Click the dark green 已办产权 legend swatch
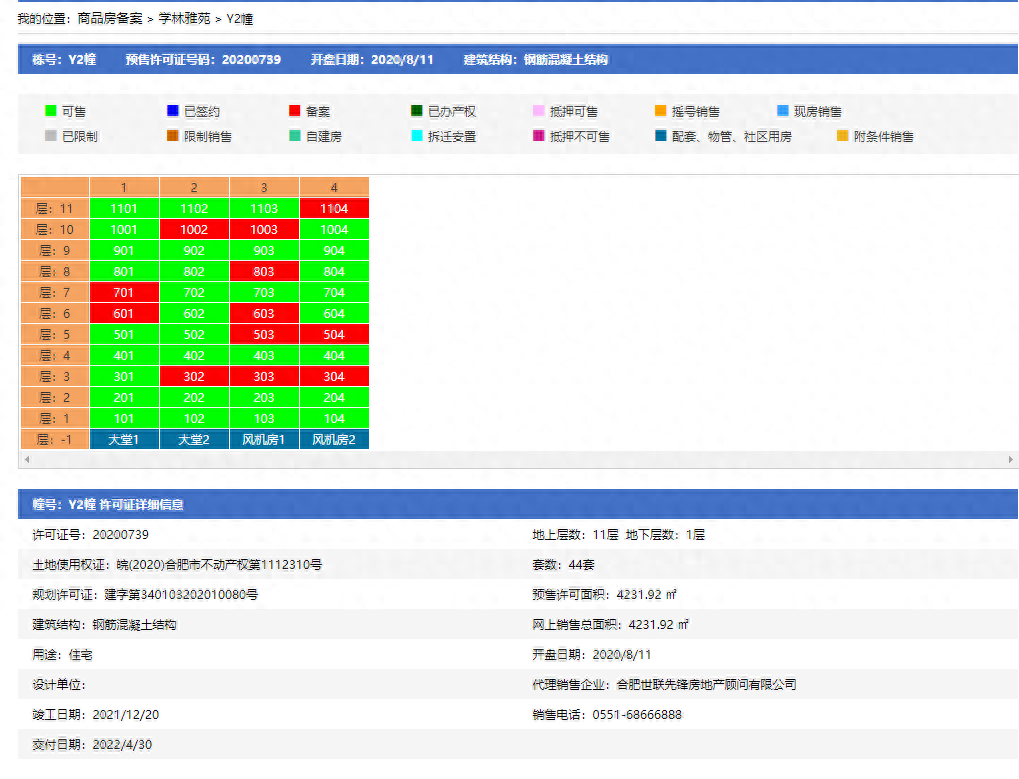 click(417, 111)
